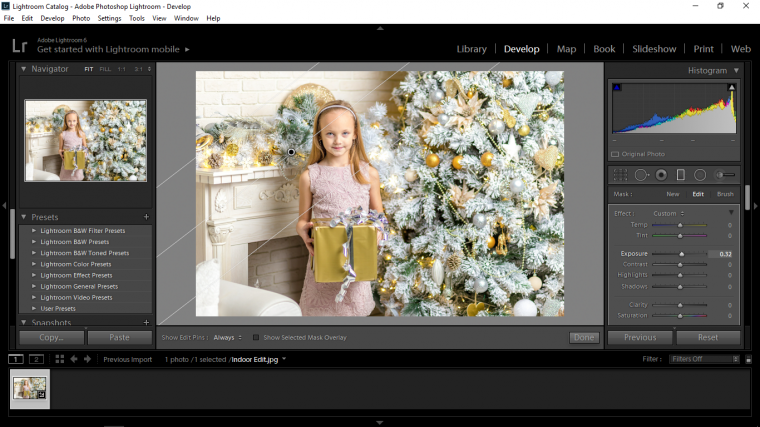Select the Crop Overlay tool icon
The image size is (760, 427).
(x=620, y=175)
